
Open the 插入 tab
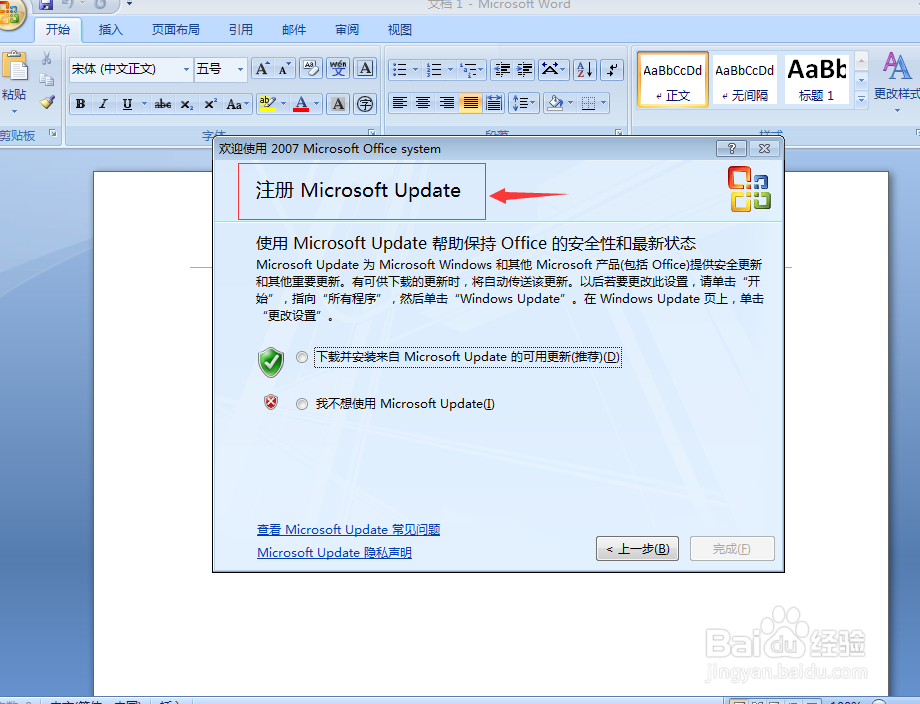point(110,29)
